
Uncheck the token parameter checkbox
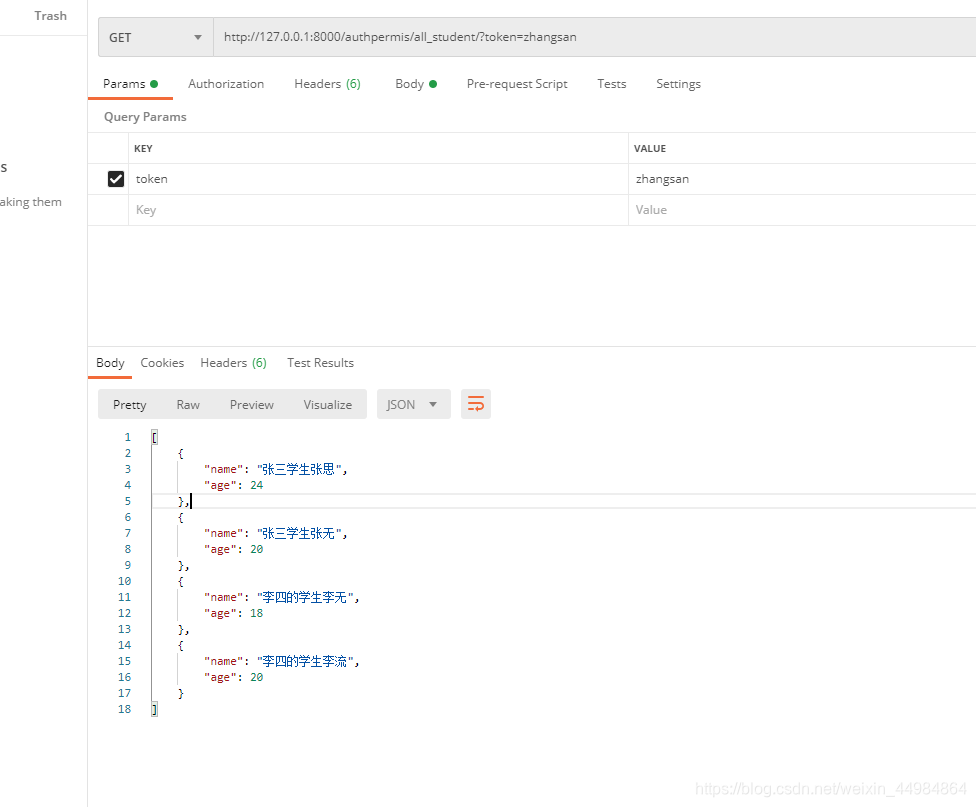[116, 179]
